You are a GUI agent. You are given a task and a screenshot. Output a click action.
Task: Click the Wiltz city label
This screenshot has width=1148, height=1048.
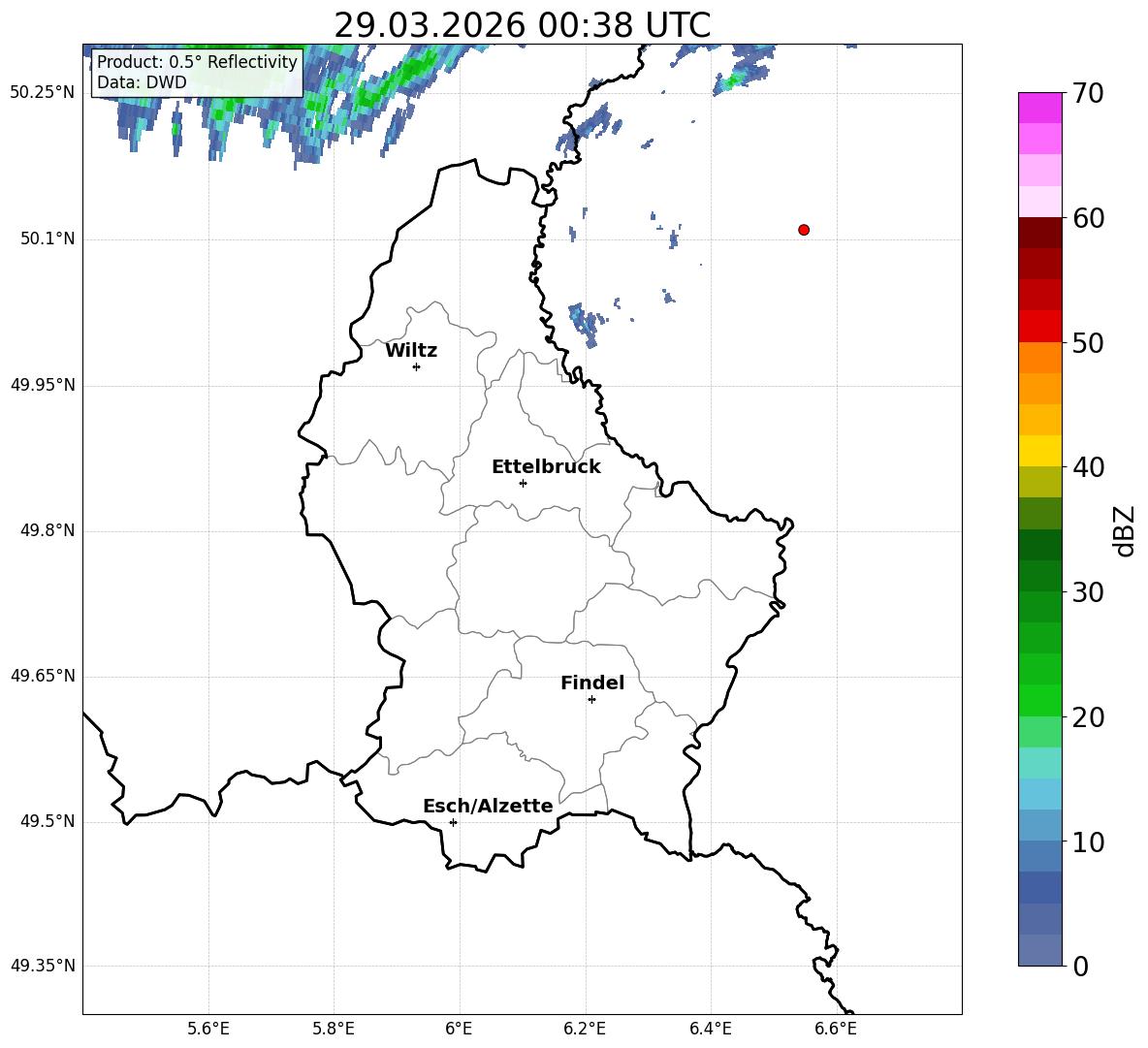tap(411, 351)
